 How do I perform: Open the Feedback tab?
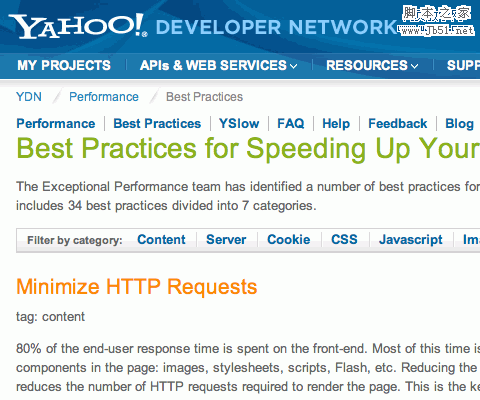tap(398, 124)
